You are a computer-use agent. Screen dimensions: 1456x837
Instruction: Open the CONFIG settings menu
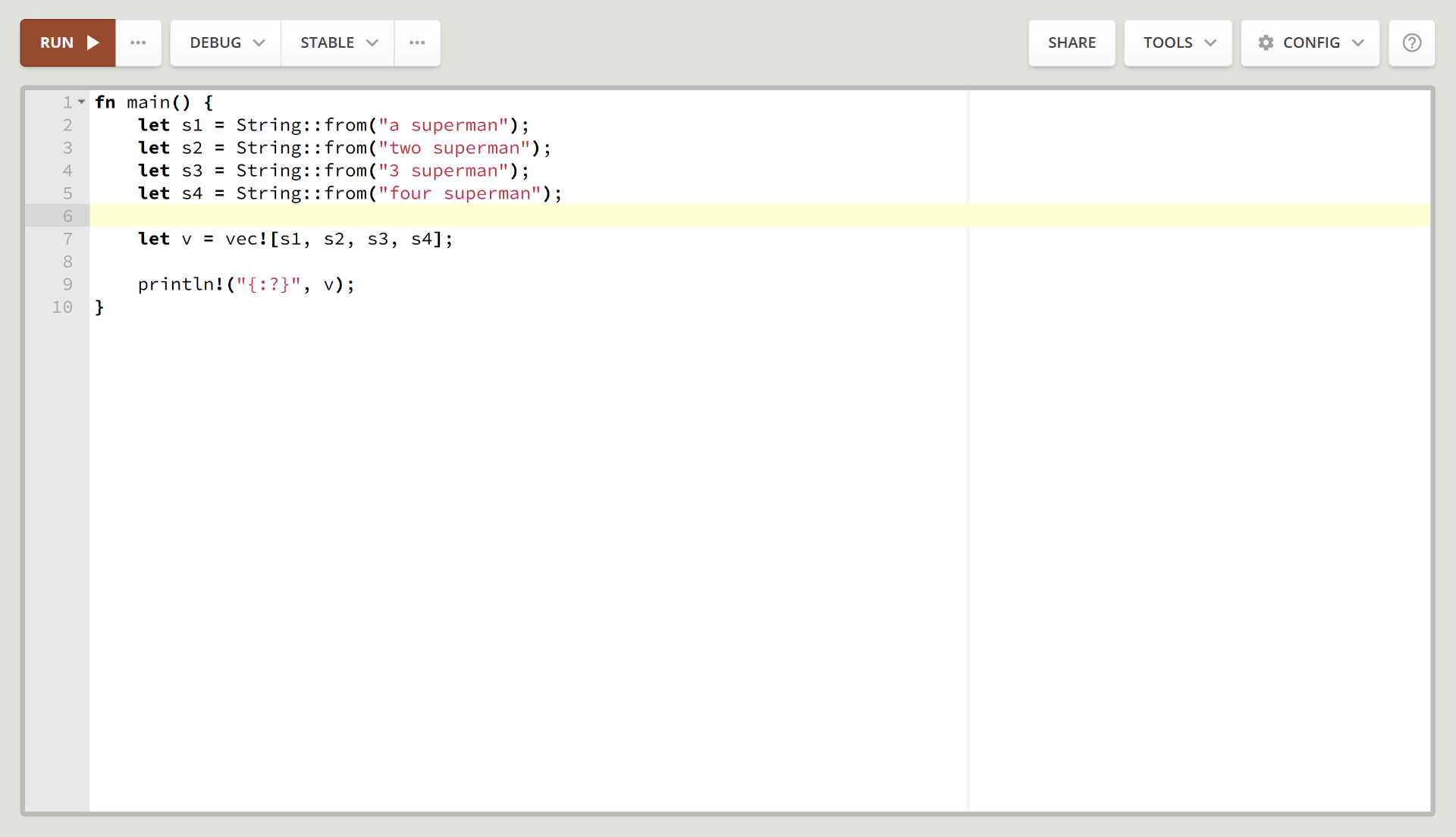1310,43
